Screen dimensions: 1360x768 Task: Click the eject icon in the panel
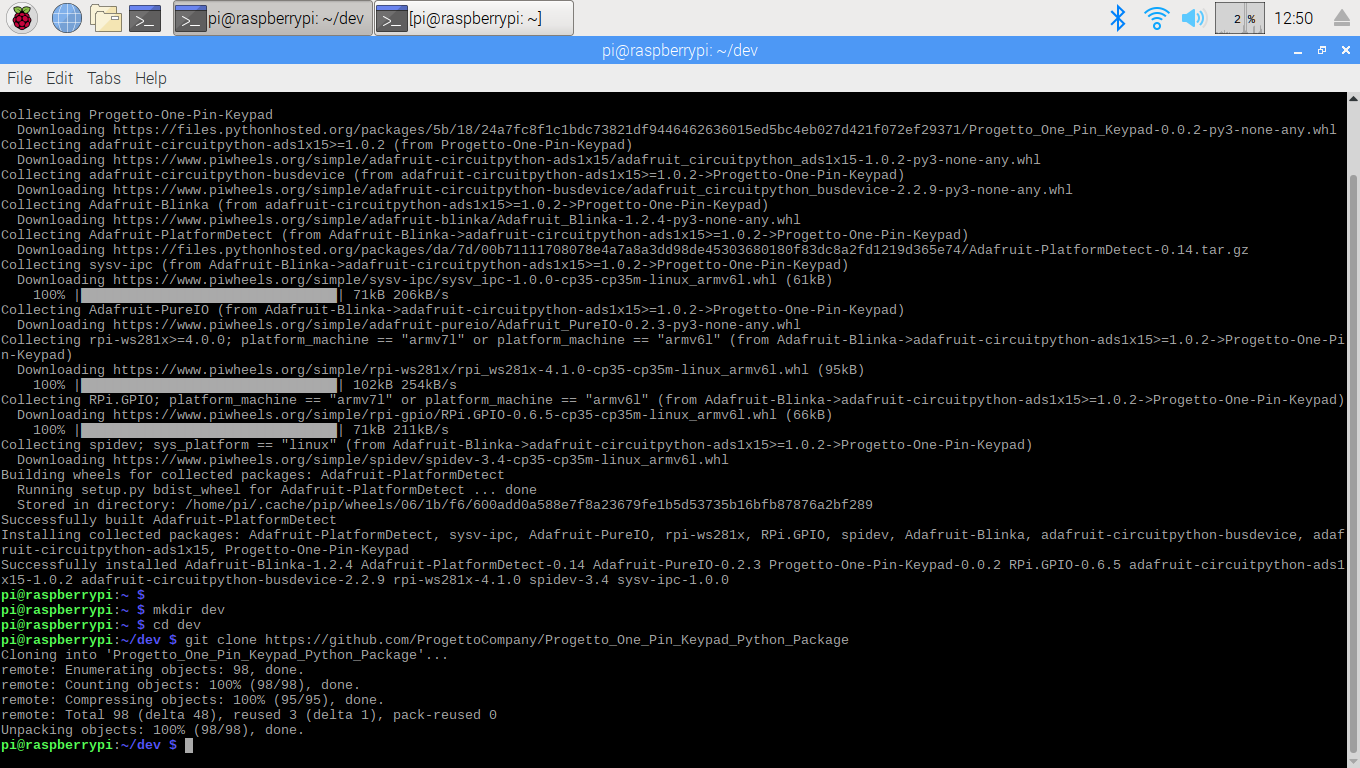click(1343, 18)
